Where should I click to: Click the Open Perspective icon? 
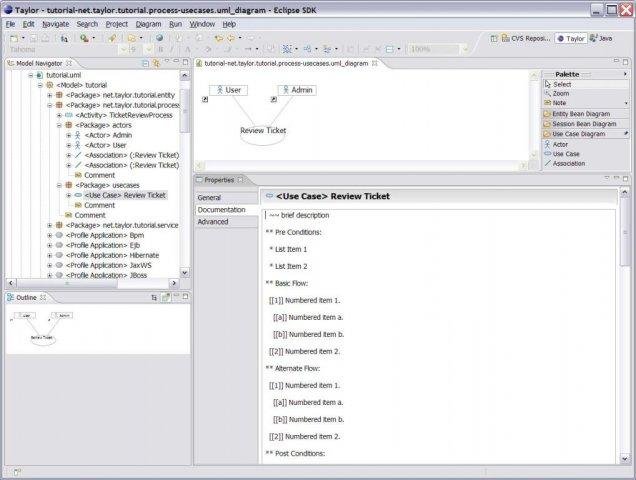pos(494,39)
